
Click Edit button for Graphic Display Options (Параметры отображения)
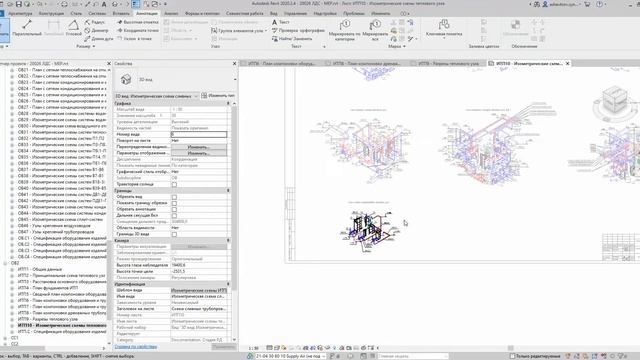[199, 153]
